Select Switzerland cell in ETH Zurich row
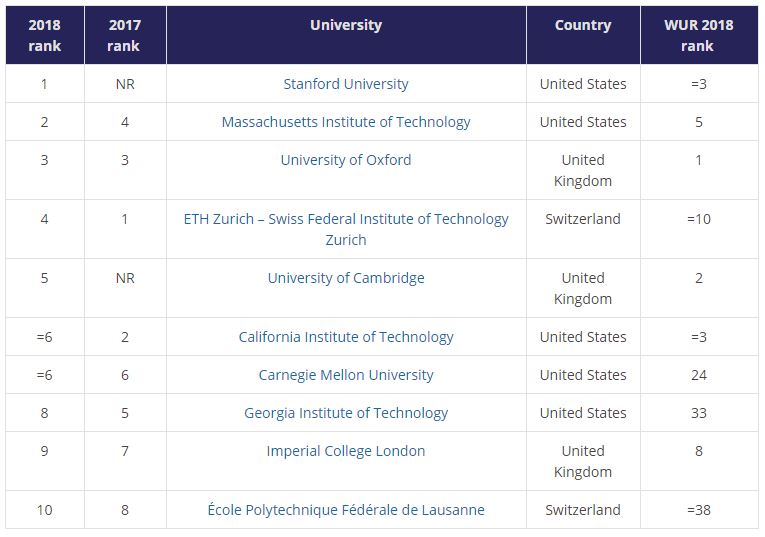Screen dimensions: 765x537 coord(583,219)
